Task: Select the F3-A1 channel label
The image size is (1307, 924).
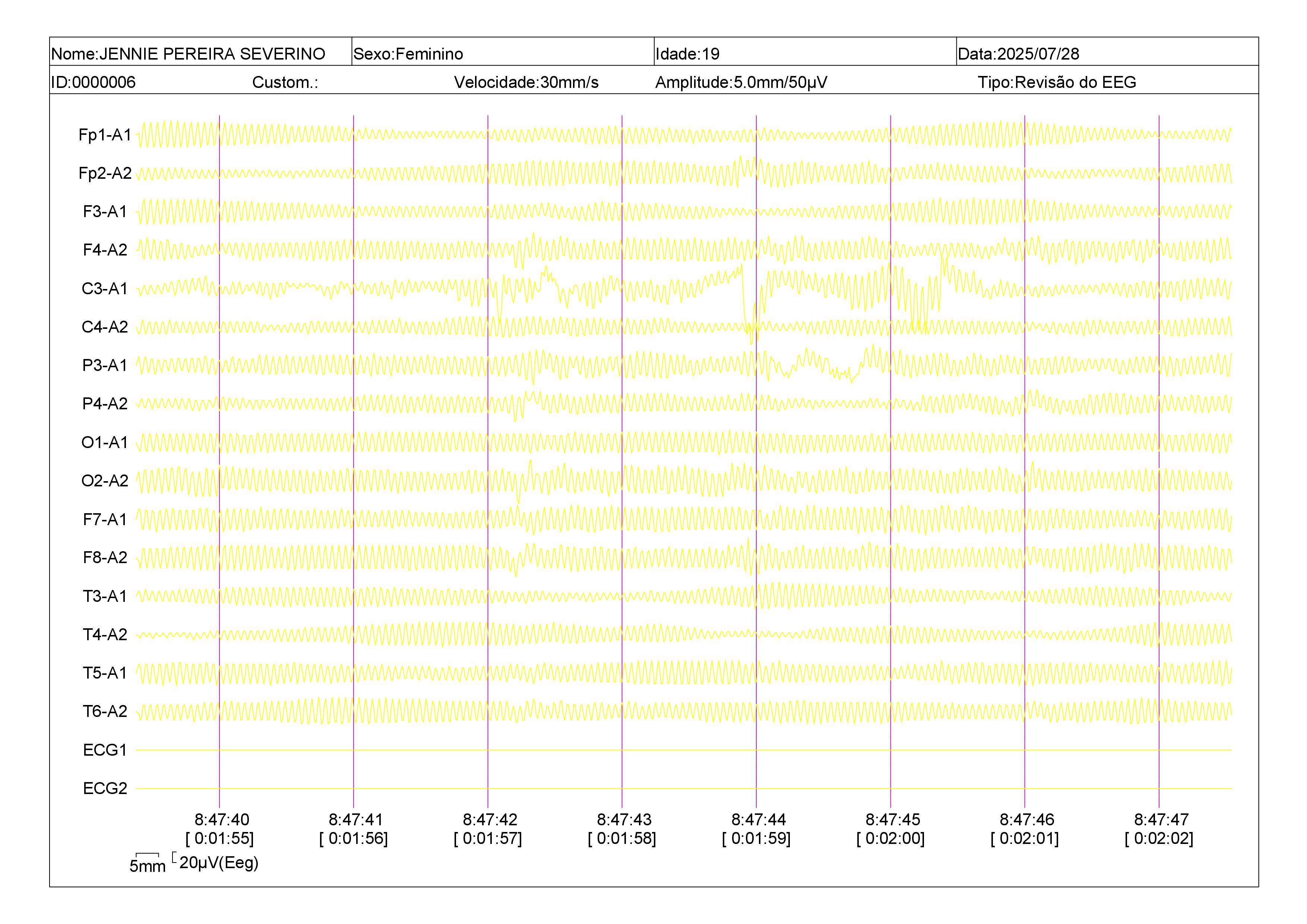Action: (105, 212)
